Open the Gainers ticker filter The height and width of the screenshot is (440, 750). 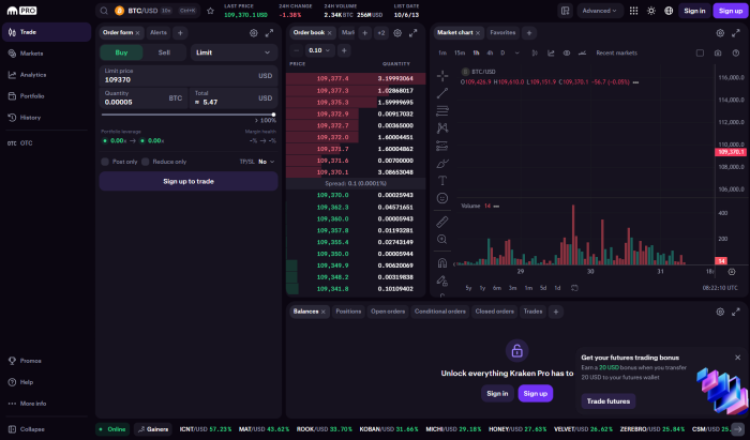153,429
